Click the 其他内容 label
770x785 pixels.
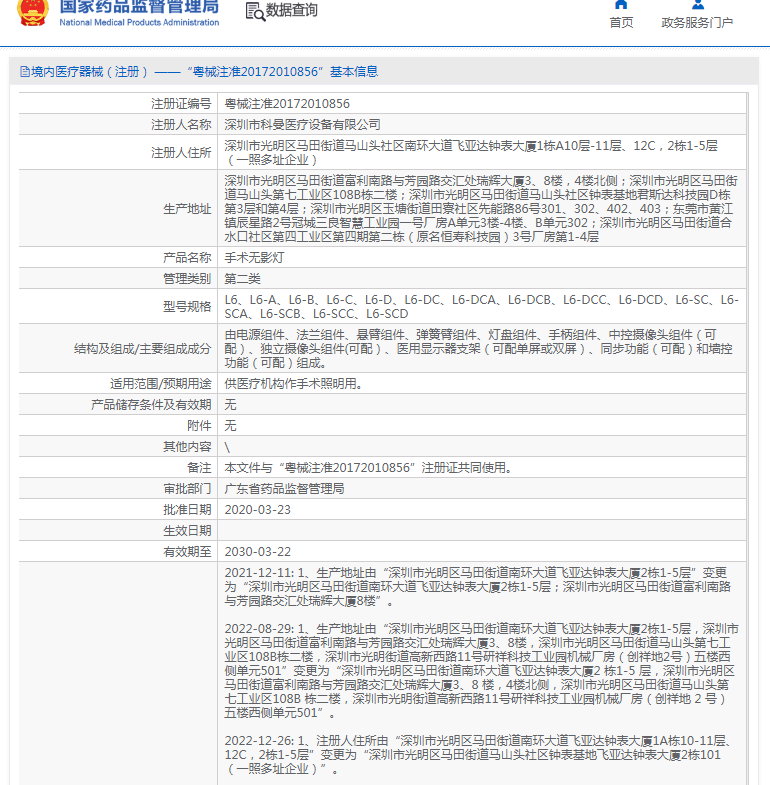187,447
